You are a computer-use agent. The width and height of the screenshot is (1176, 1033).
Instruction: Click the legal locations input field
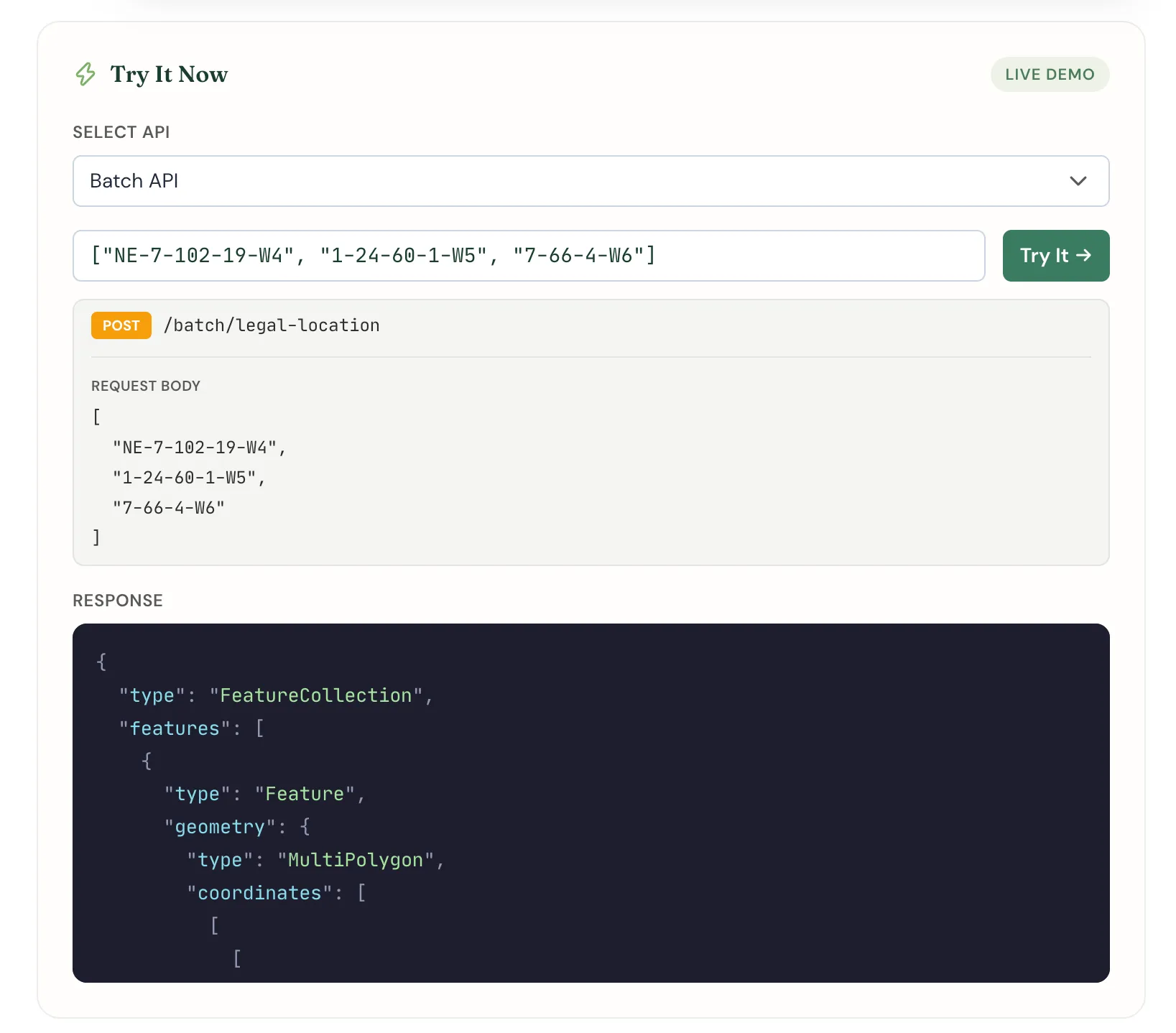click(x=529, y=256)
